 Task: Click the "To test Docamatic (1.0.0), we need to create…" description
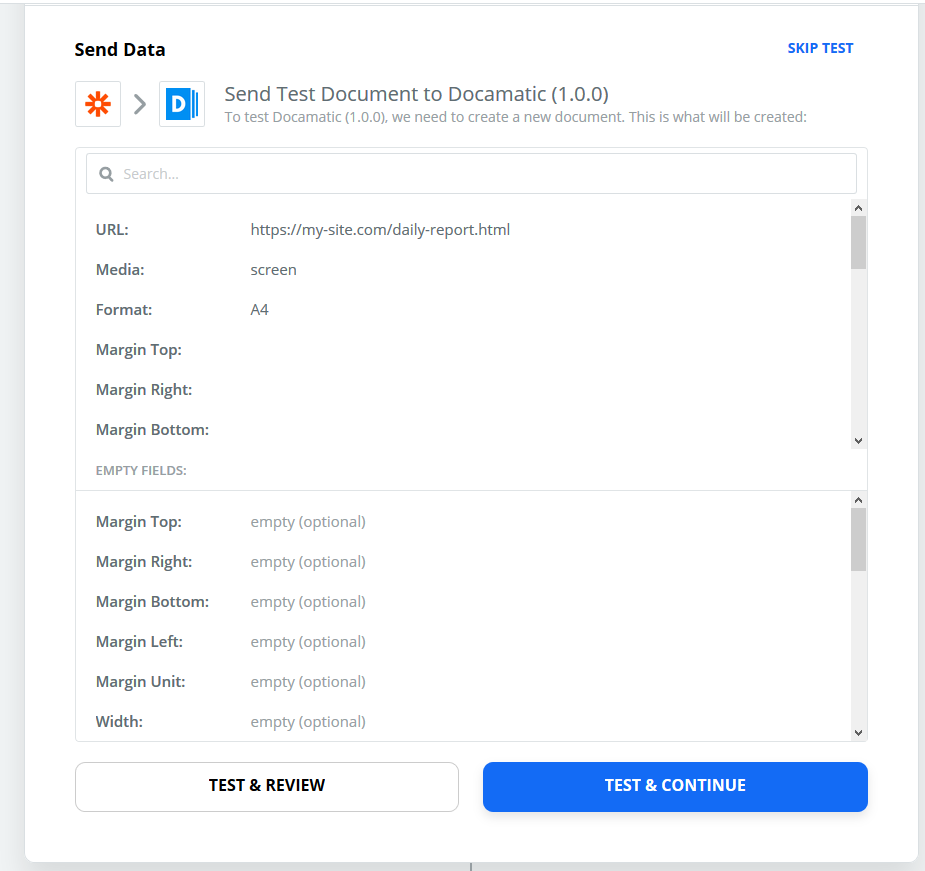coord(516,117)
